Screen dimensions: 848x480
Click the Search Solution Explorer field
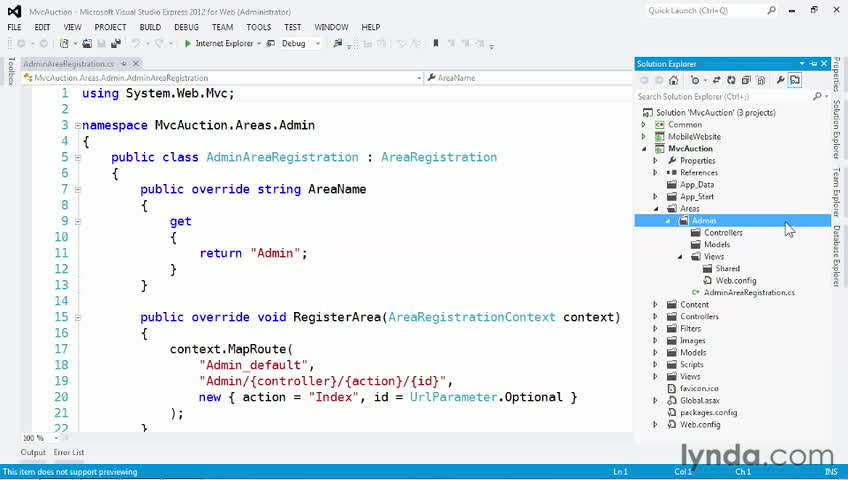pos(733,96)
